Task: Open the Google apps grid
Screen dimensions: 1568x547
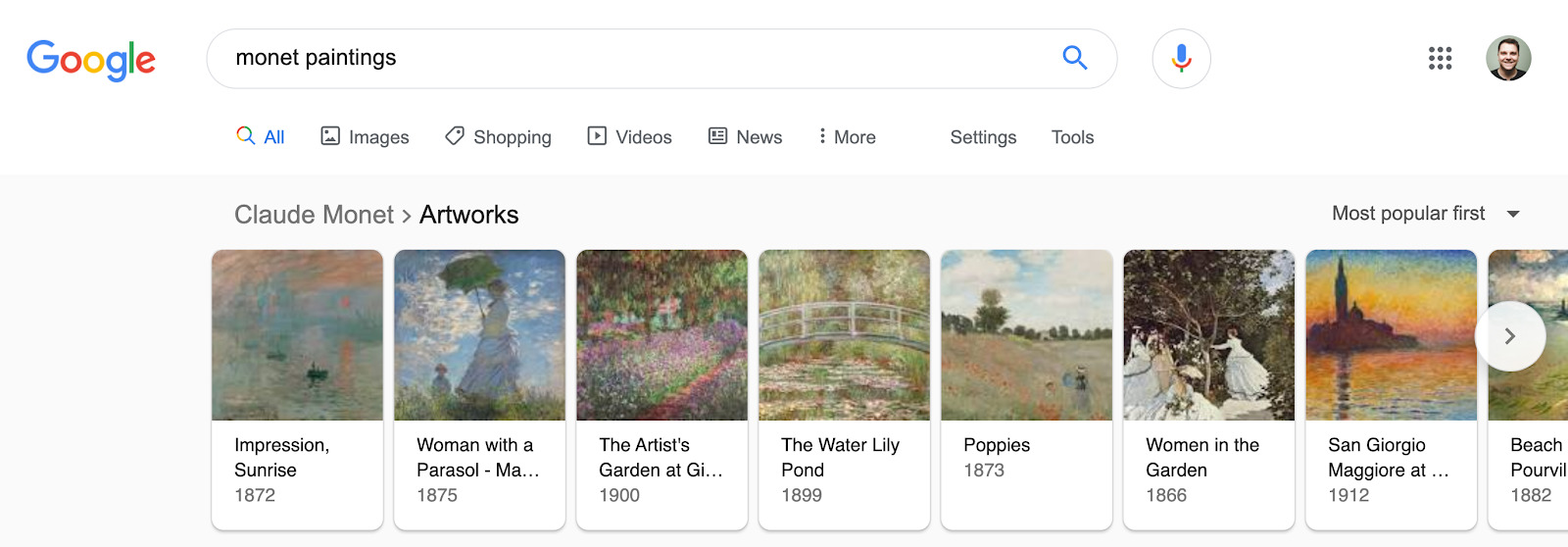Action: pos(1440,59)
